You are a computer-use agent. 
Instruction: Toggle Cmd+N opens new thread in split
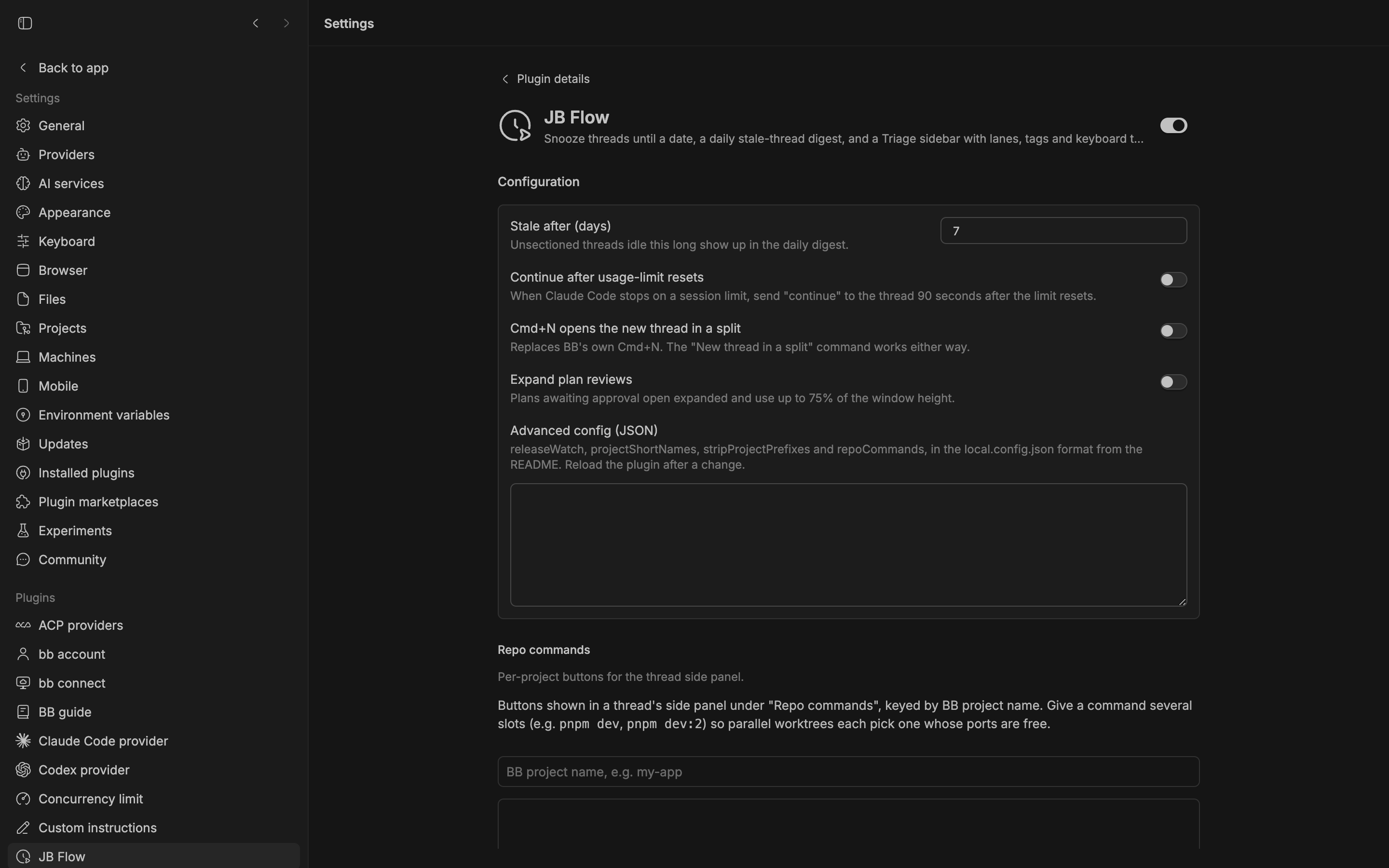[1173, 331]
